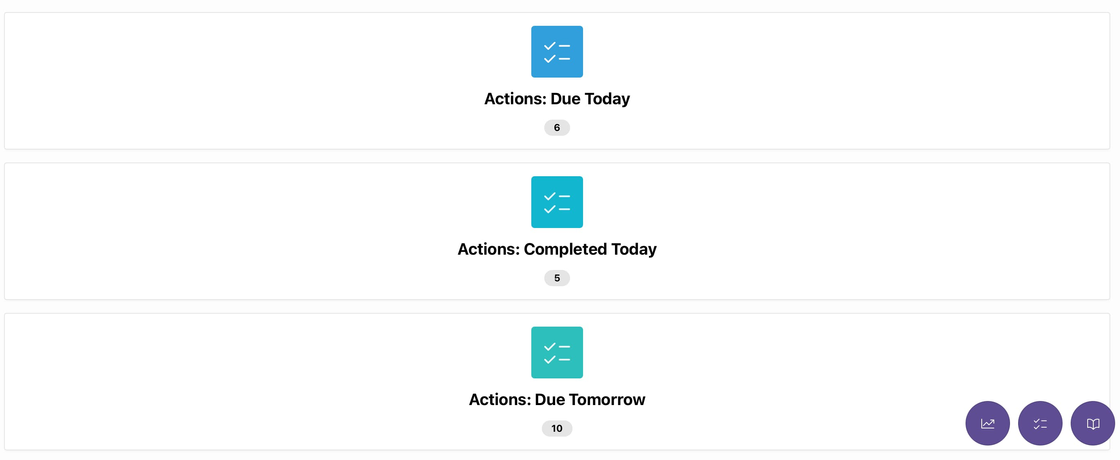Click the teal Due Tomorrow checklist icon
1120x460 pixels.
click(557, 352)
